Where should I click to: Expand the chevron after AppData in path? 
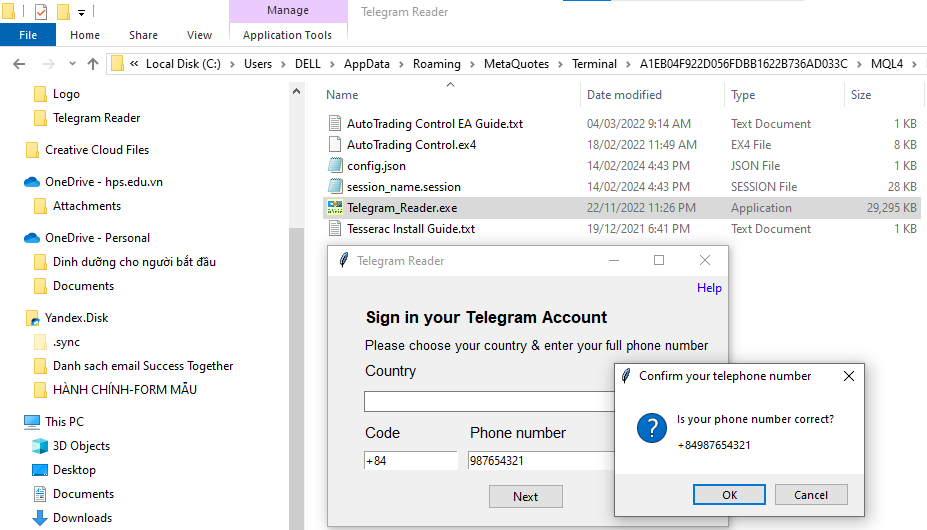tap(401, 64)
